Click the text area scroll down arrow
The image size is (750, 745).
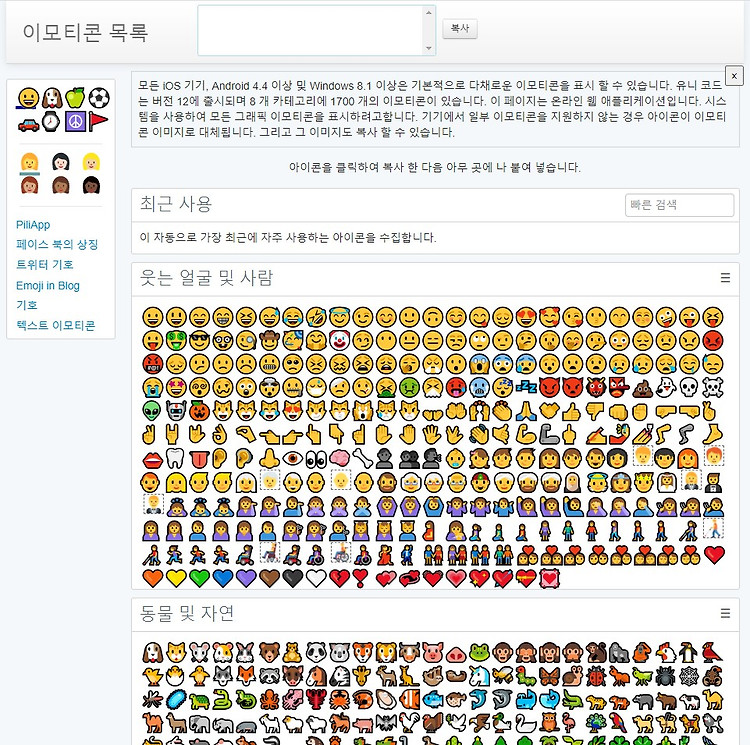click(x=429, y=48)
